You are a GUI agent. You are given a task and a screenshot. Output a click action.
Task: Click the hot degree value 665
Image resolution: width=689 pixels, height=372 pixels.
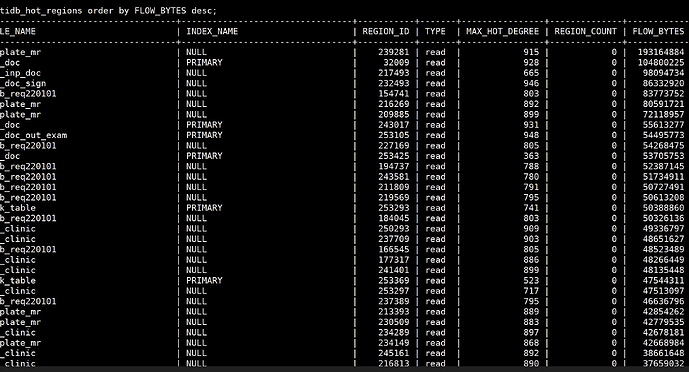coord(531,73)
